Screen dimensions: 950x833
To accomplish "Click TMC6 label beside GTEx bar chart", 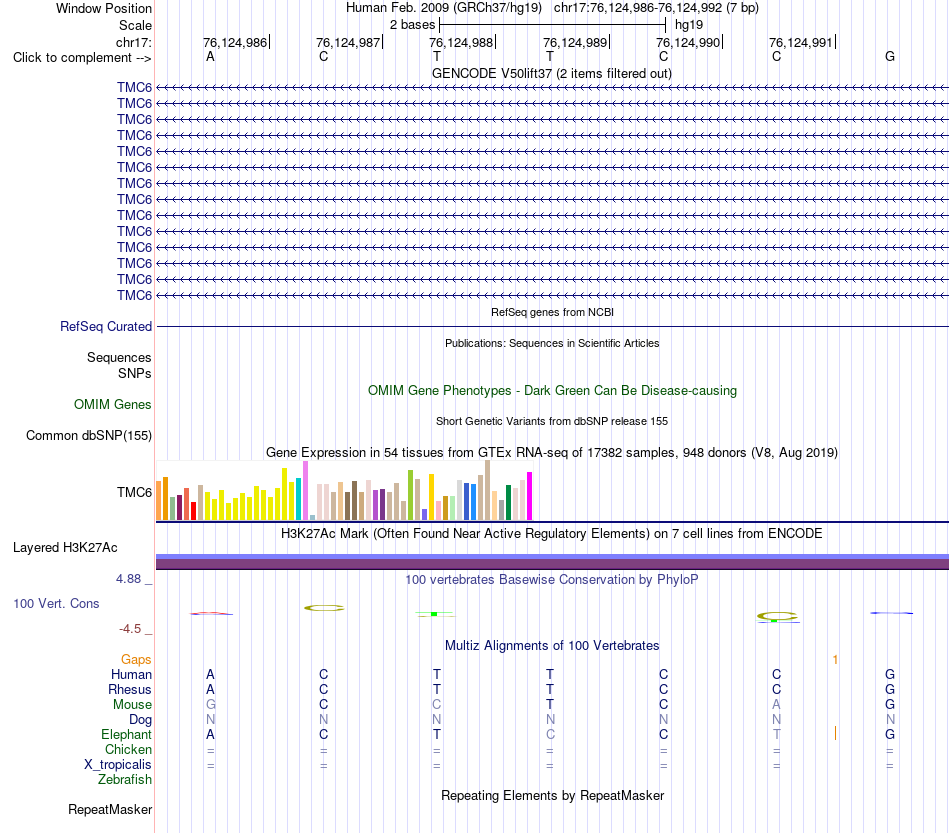I will (134, 493).
